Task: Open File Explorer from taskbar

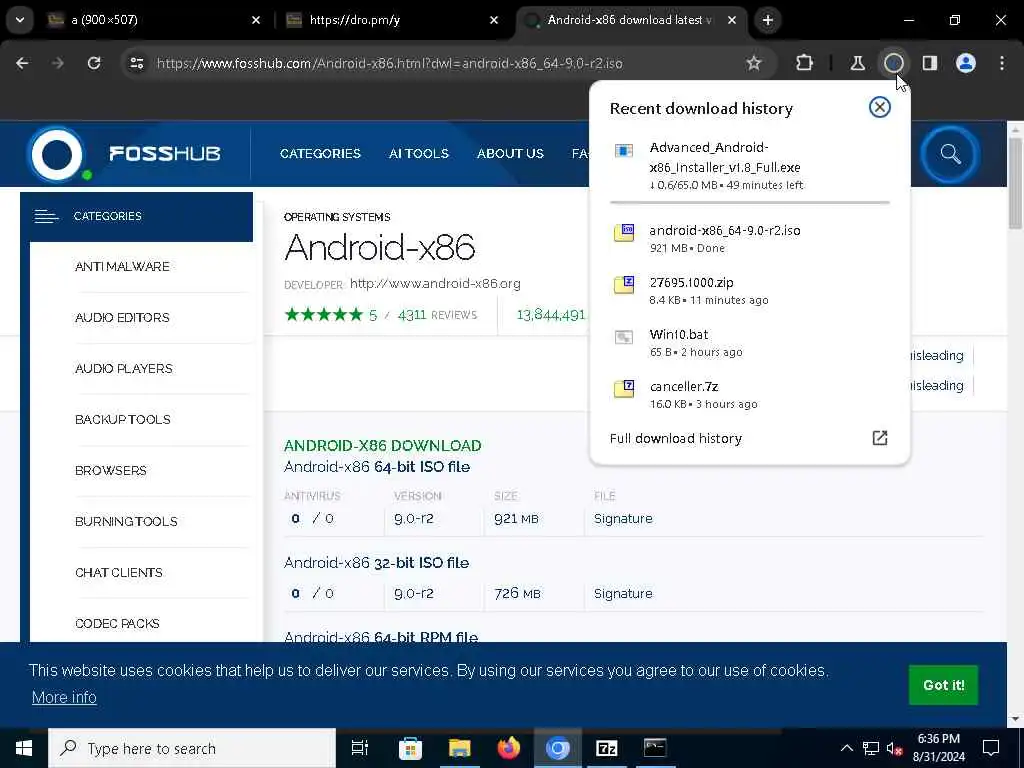Action: pos(460,748)
